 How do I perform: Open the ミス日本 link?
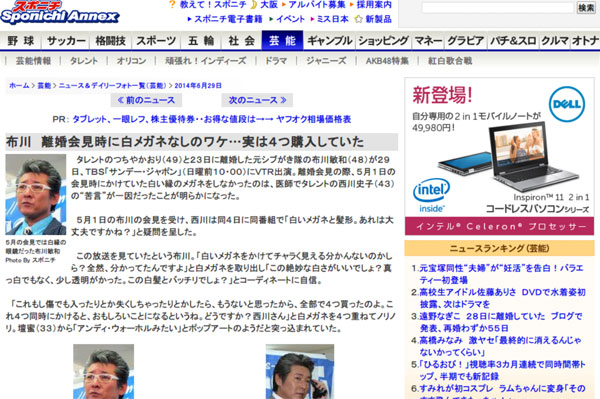pos(333,19)
